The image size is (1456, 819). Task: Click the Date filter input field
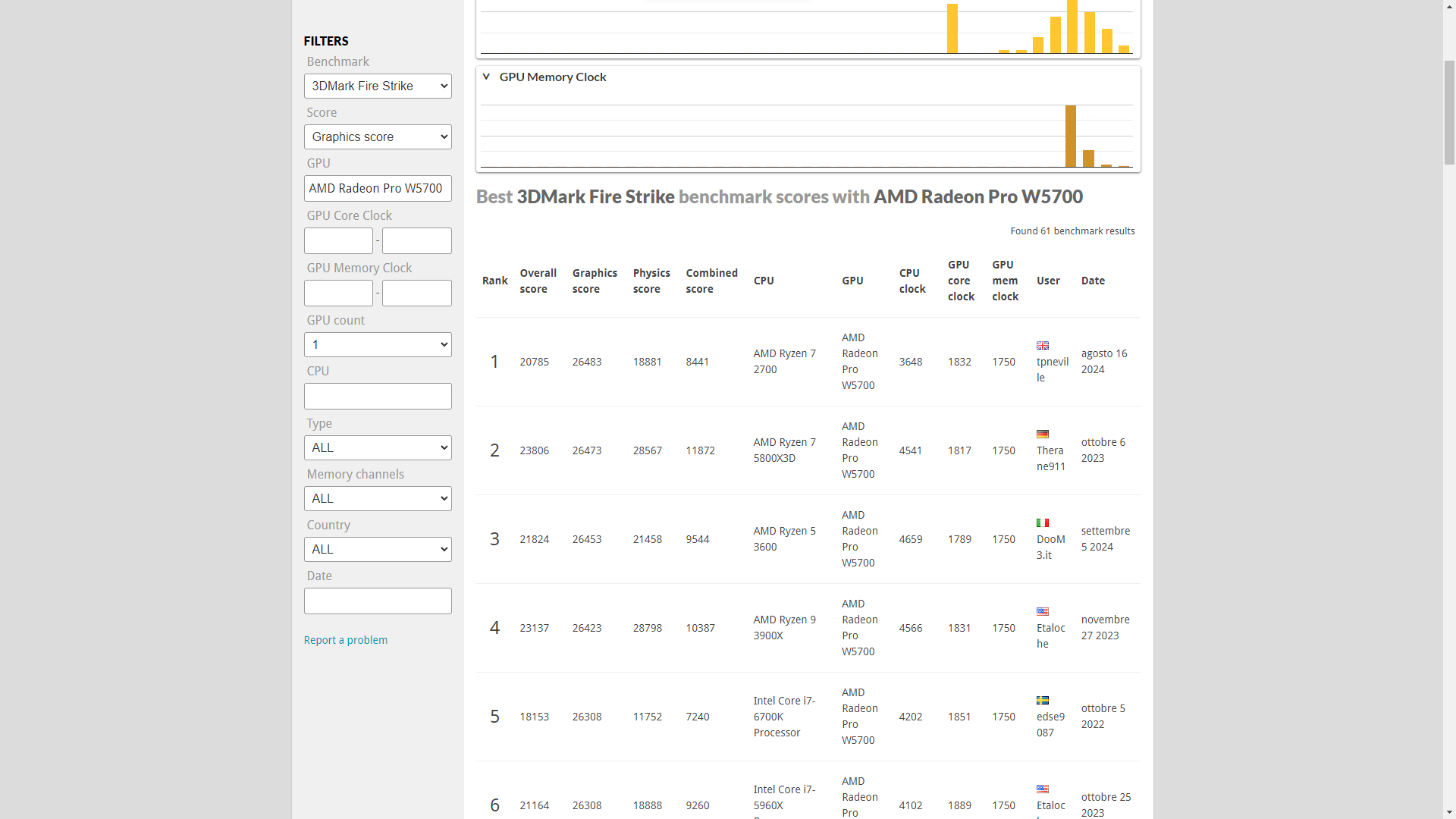point(378,601)
